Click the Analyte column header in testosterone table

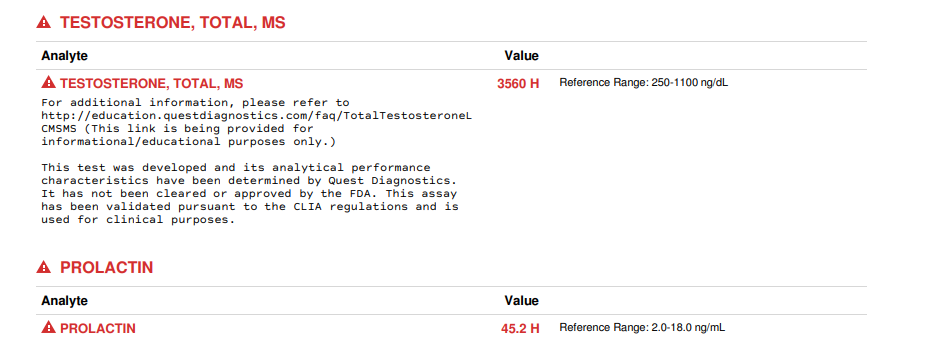pos(64,56)
